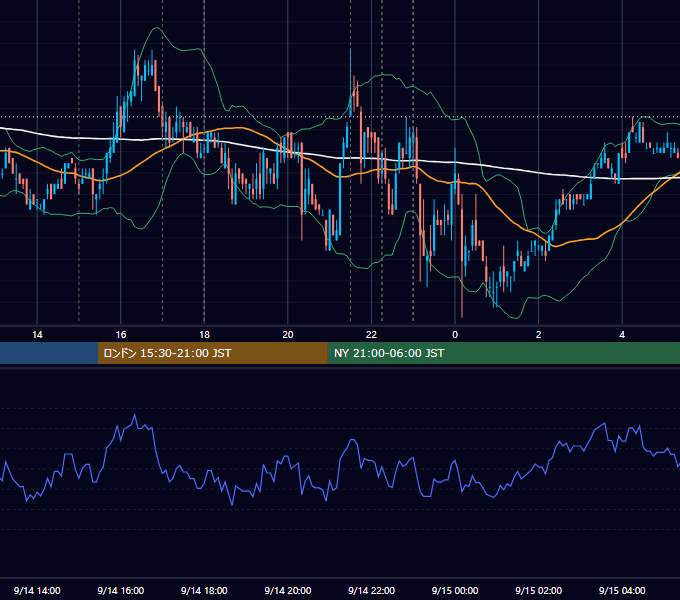Click hour label 0 on chart axis
This screenshot has height=600, width=680.
click(455, 335)
